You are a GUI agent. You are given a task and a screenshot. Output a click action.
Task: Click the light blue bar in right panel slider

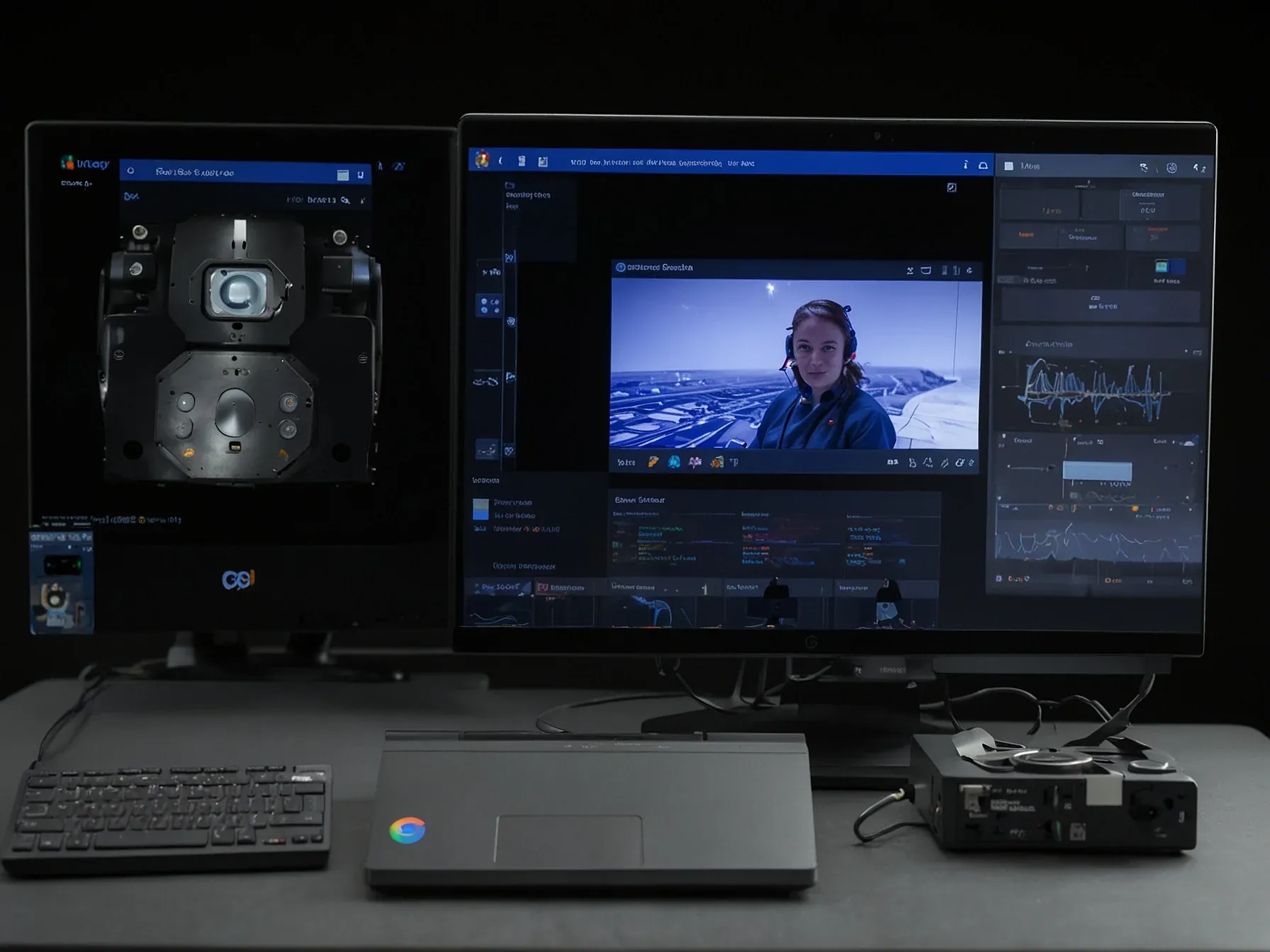click(x=1096, y=471)
